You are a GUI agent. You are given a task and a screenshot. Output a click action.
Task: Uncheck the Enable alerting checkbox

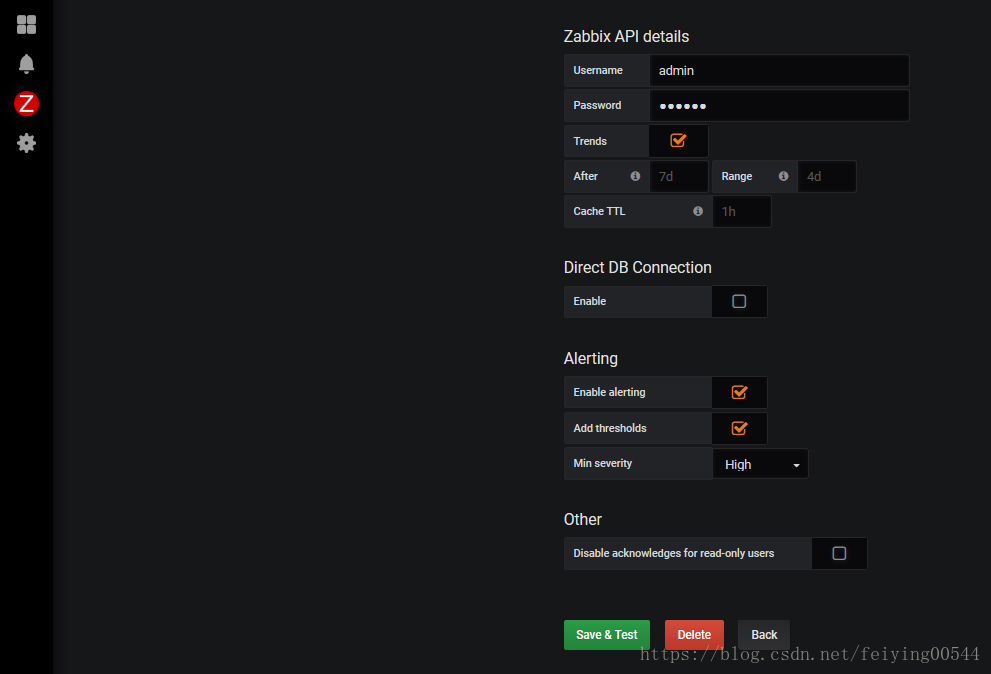[739, 392]
